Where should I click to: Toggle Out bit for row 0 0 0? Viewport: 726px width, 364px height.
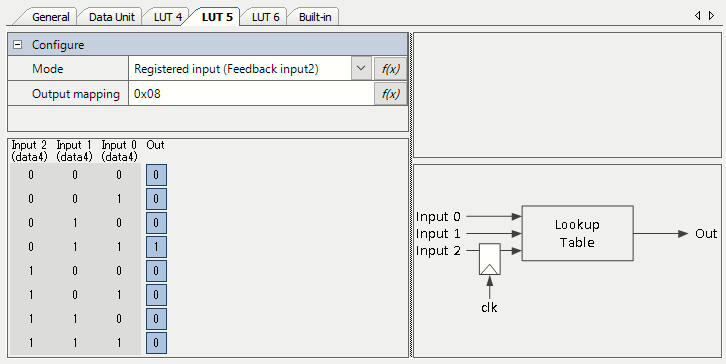pyautogui.click(x=156, y=175)
